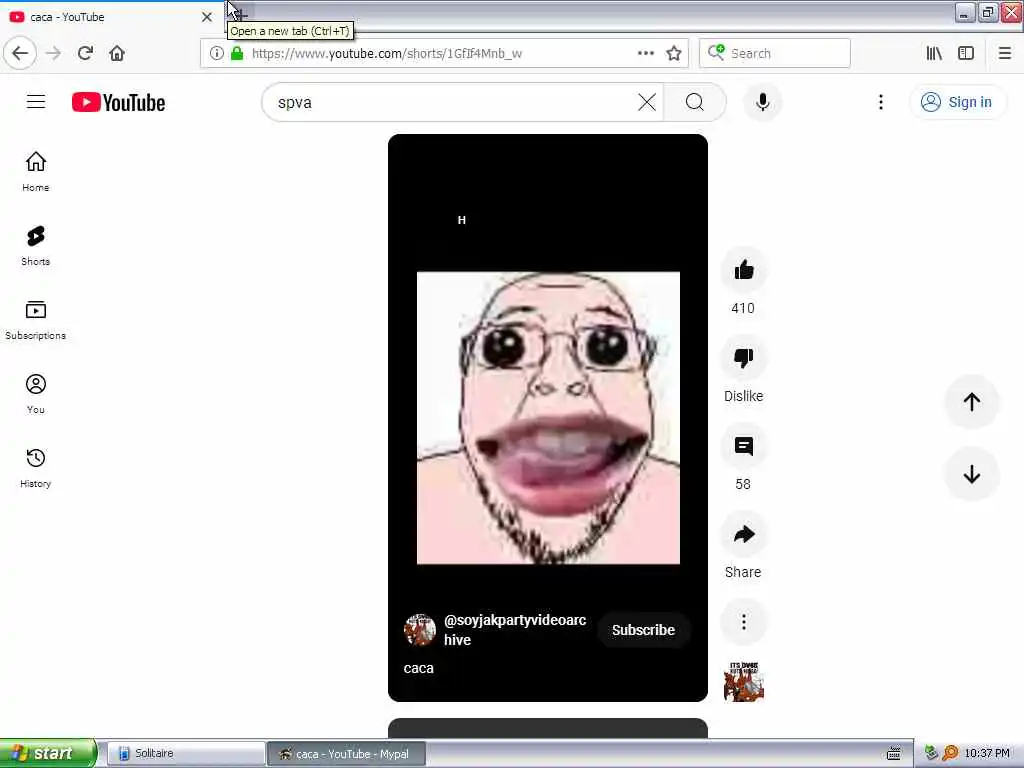The width and height of the screenshot is (1024, 768).
Task: Click the caca video title
Action: click(419, 668)
